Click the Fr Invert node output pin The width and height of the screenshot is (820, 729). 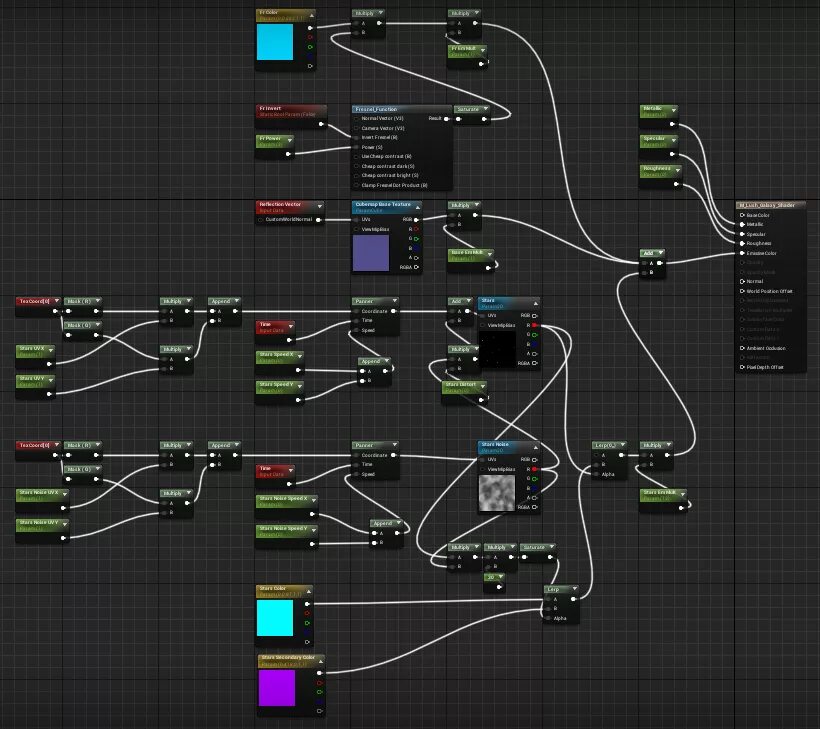point(321,124)
